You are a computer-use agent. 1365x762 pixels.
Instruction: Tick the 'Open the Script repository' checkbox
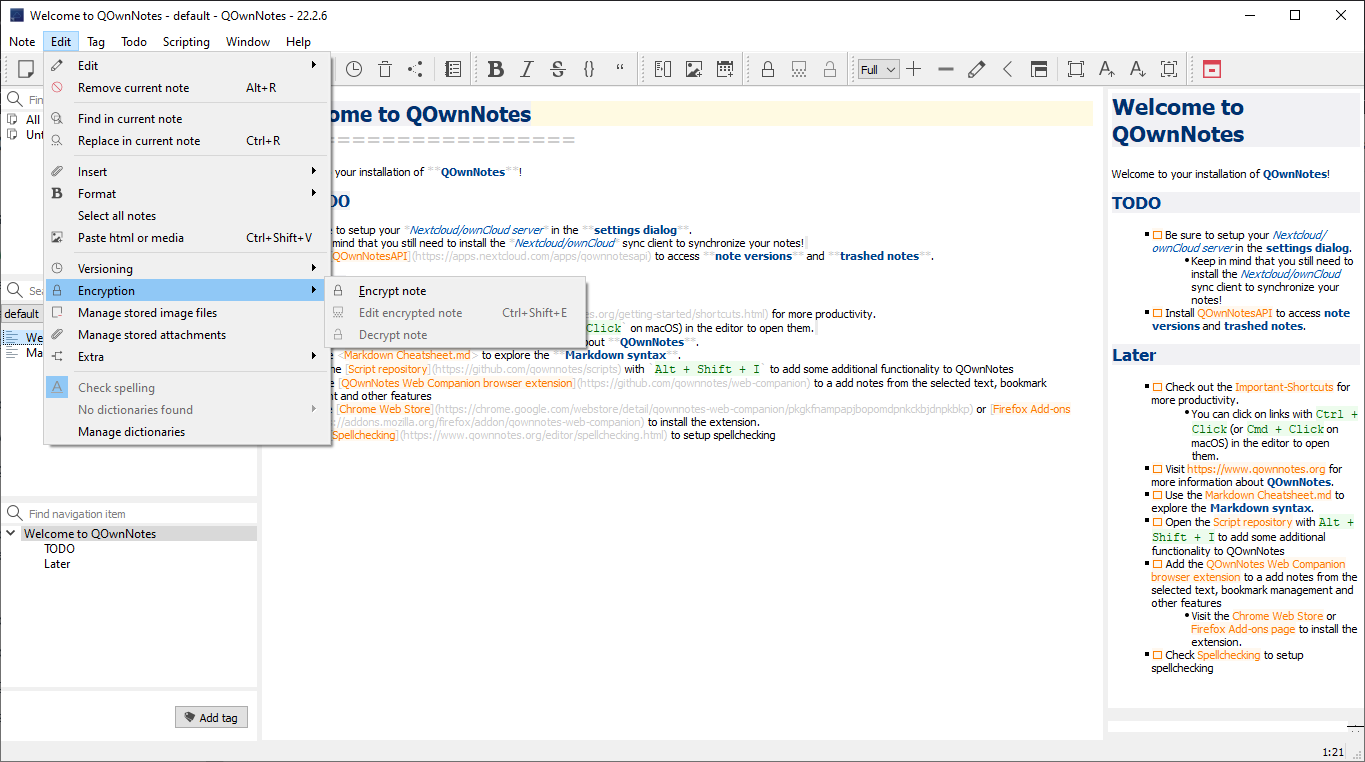coord(1157,522)
